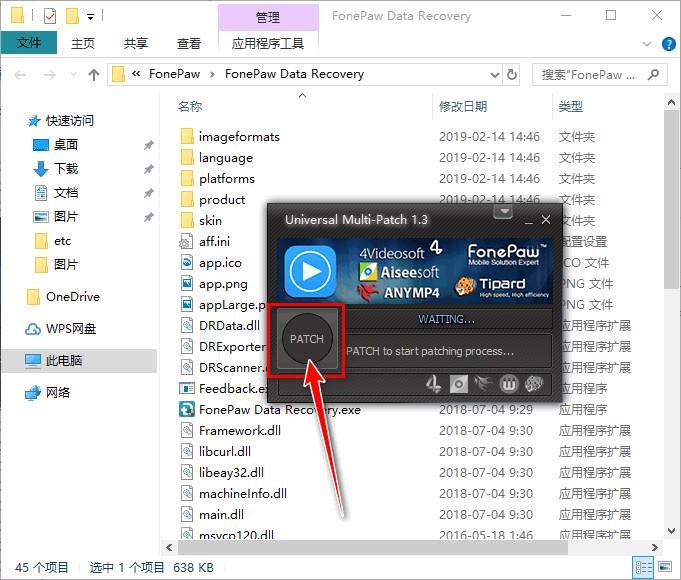Click the search magnifier icon
Image resolution: width=681 pixels, height=580 pixels.
coord(653,75)
